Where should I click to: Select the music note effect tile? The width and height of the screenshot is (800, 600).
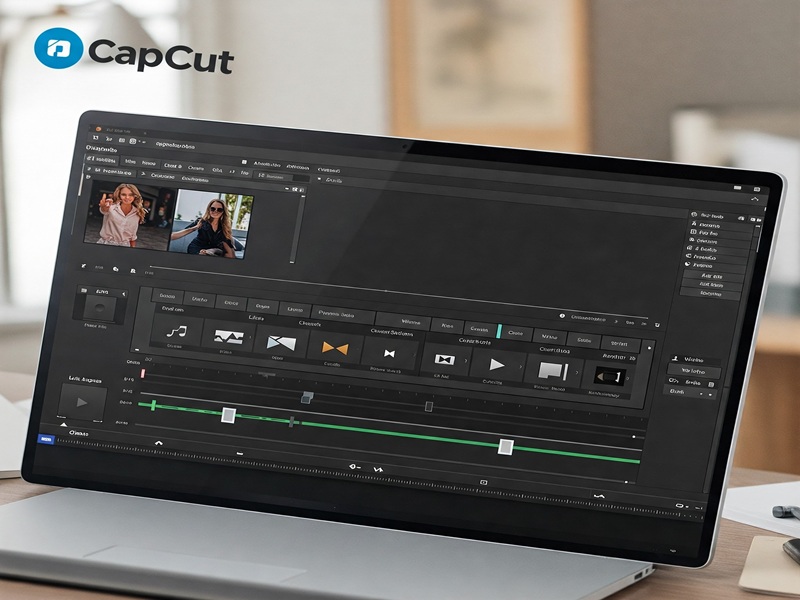point(177,332)
